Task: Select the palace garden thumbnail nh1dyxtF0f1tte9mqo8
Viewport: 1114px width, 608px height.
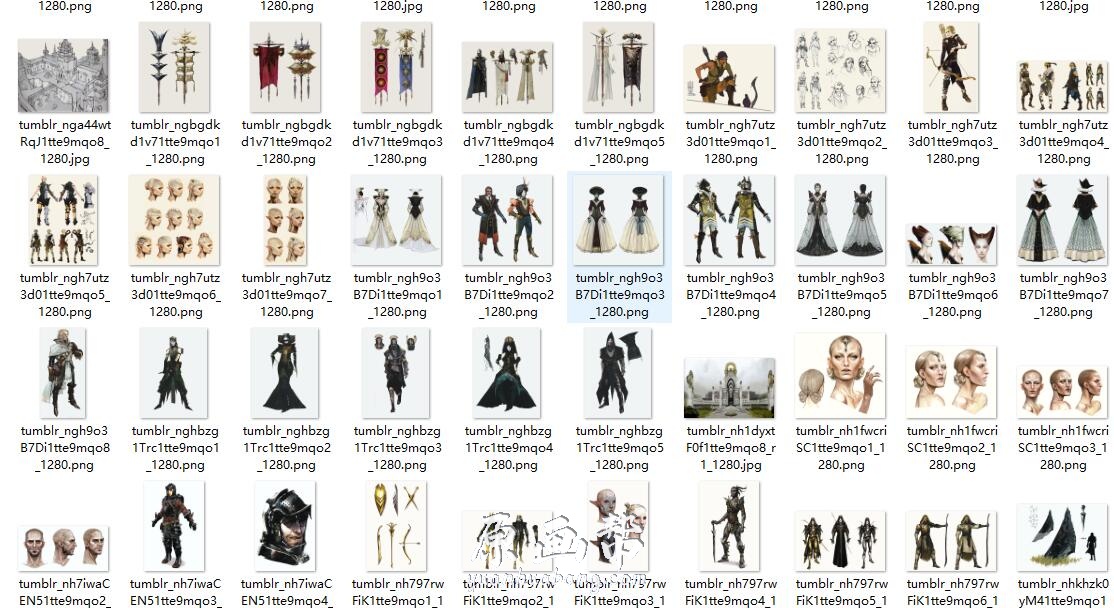Action: (730, 388)
